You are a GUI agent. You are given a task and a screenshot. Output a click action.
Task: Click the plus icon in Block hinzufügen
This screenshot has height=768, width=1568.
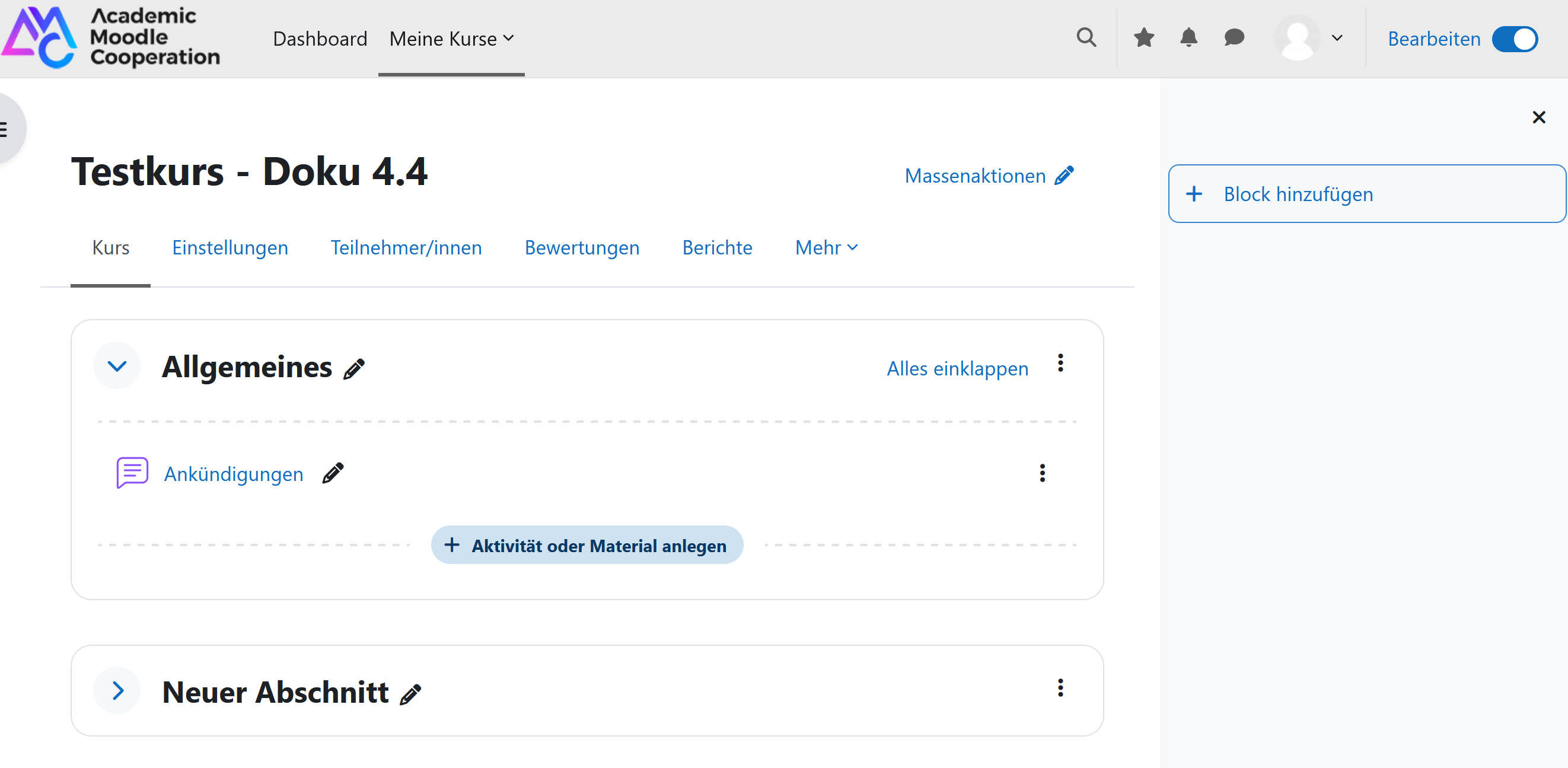click(1194, 193)
